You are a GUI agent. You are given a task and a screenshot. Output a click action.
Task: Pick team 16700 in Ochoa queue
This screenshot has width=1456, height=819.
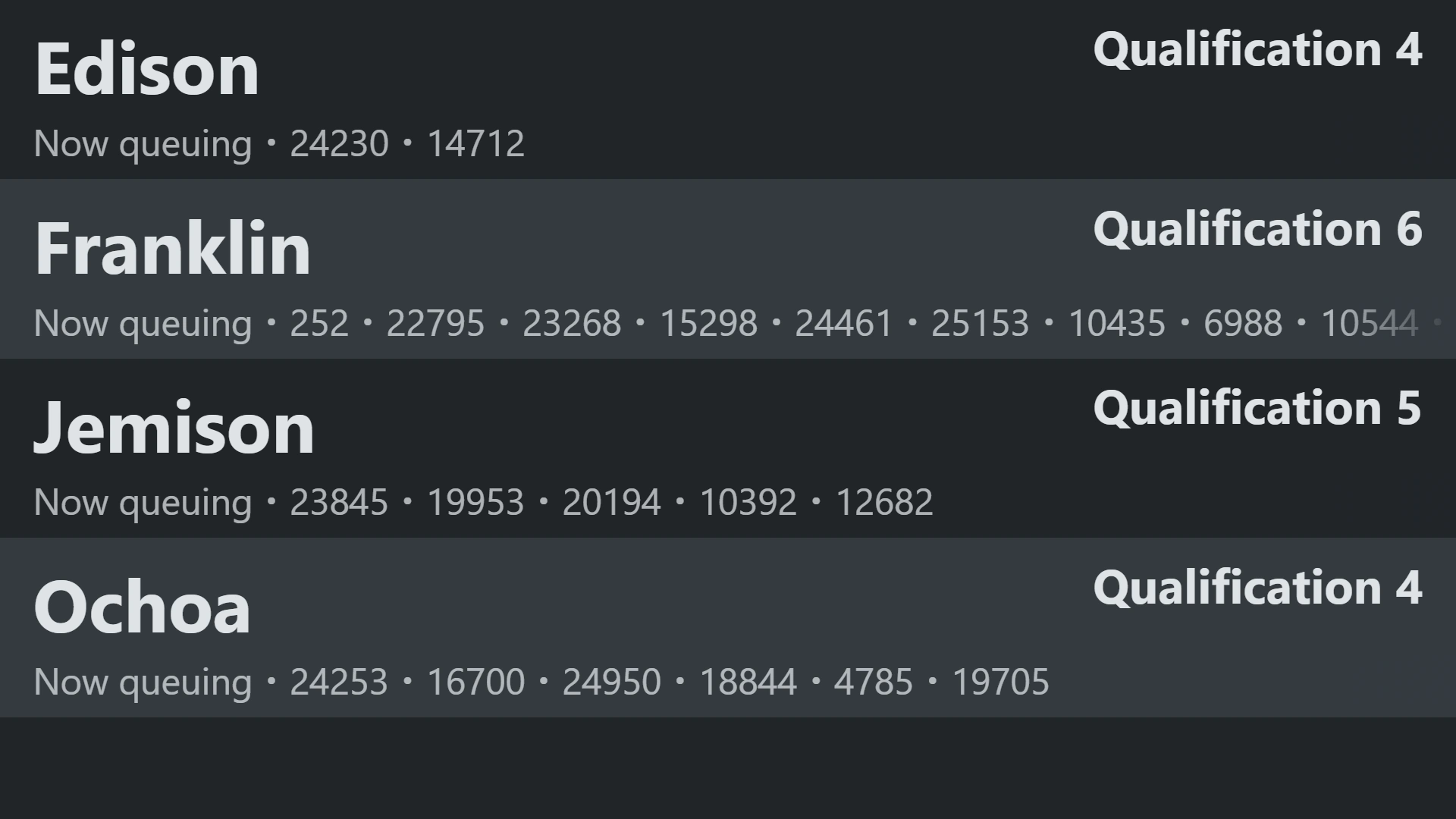click(x=475, y=682)
